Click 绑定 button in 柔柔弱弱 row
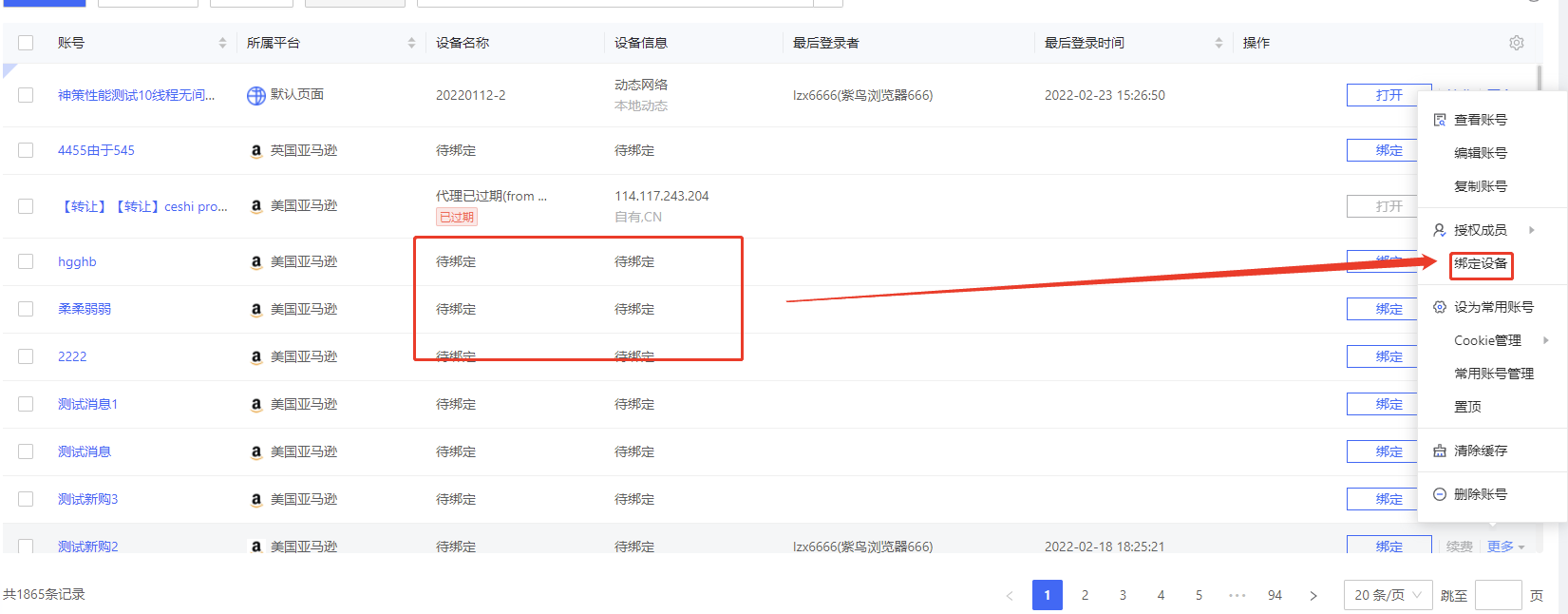 pyautogui.click(x=1383, y=309)
